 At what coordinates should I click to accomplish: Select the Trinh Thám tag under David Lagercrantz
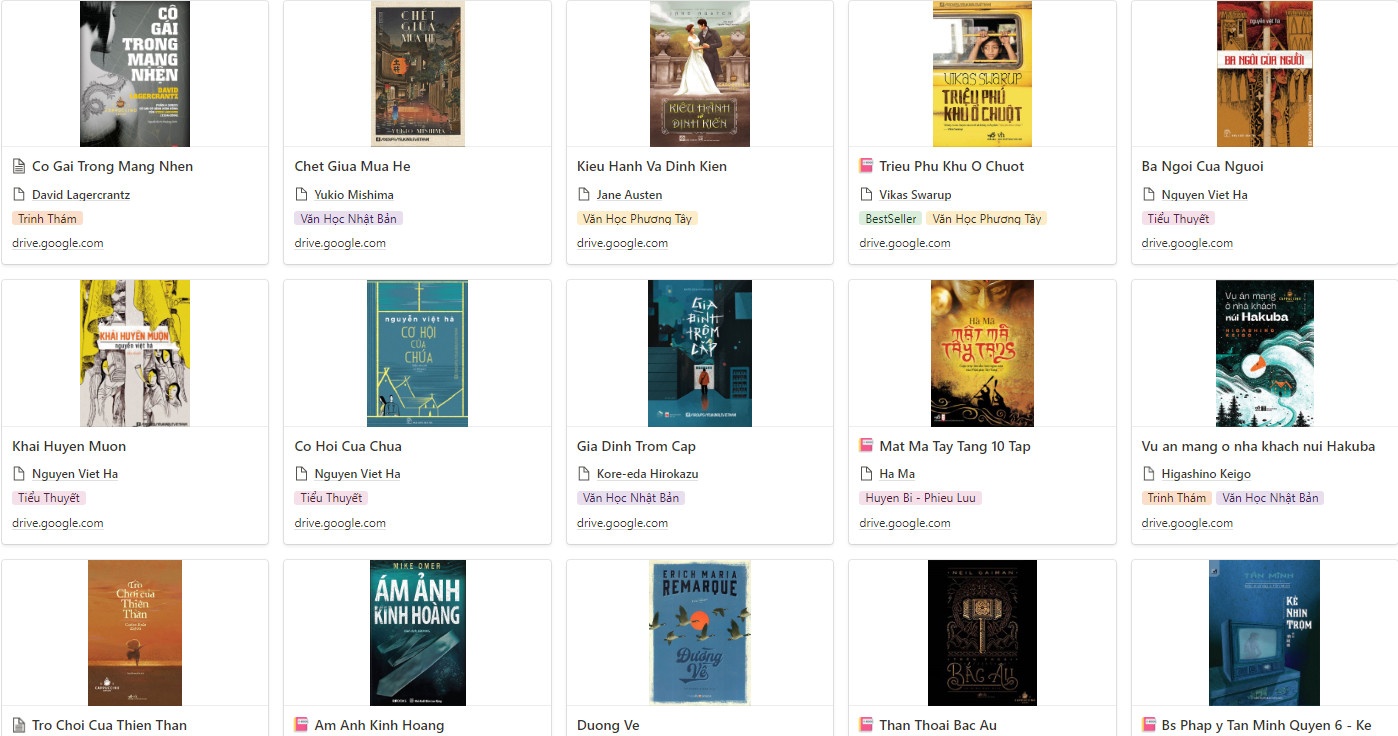[x=47, y=219]
